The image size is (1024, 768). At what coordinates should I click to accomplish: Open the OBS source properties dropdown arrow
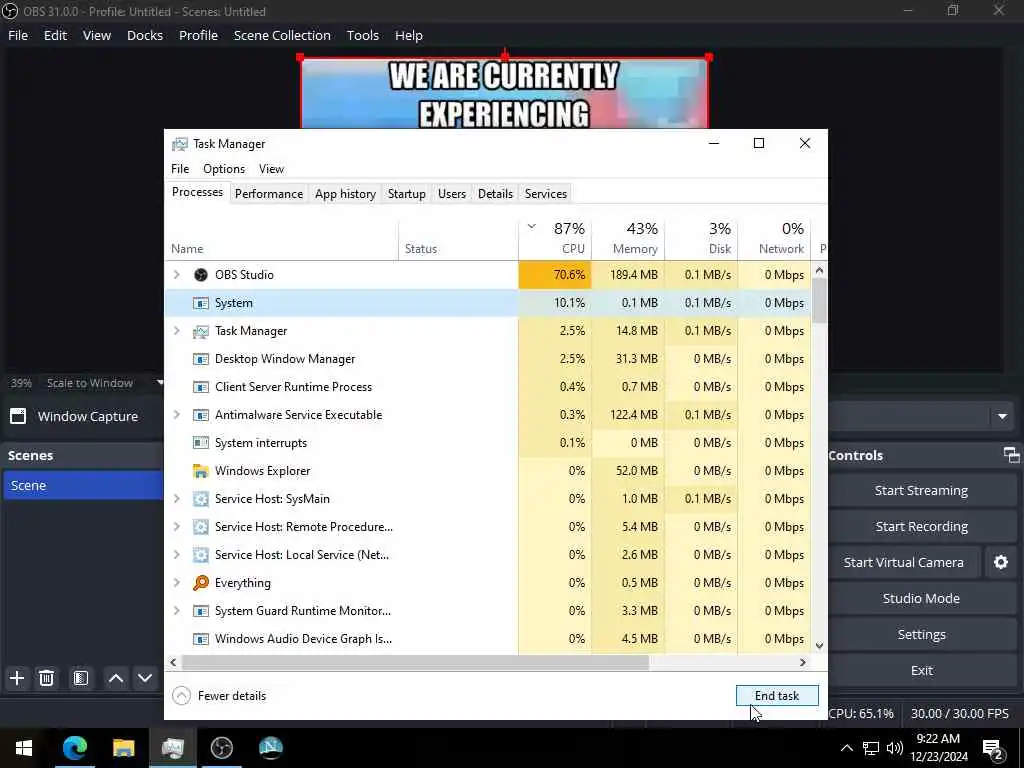point(1002,416)
